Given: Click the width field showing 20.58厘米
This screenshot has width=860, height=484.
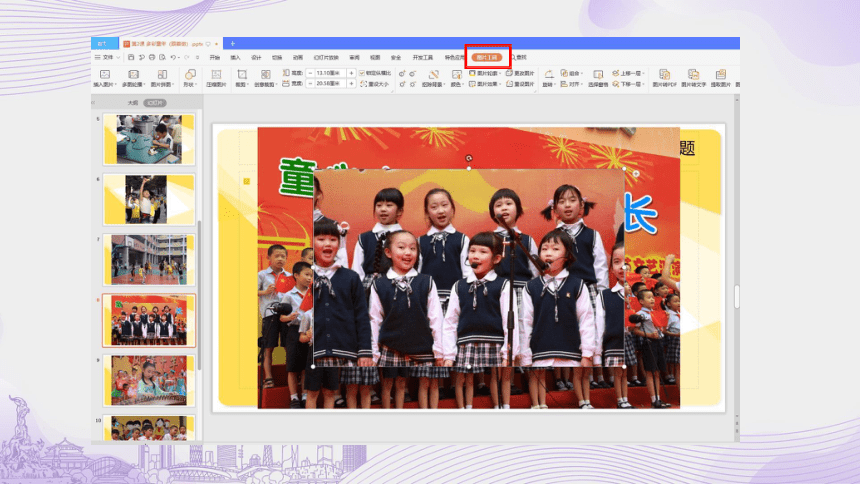Looking at the screenshot, I should click(x=331, y=83).
